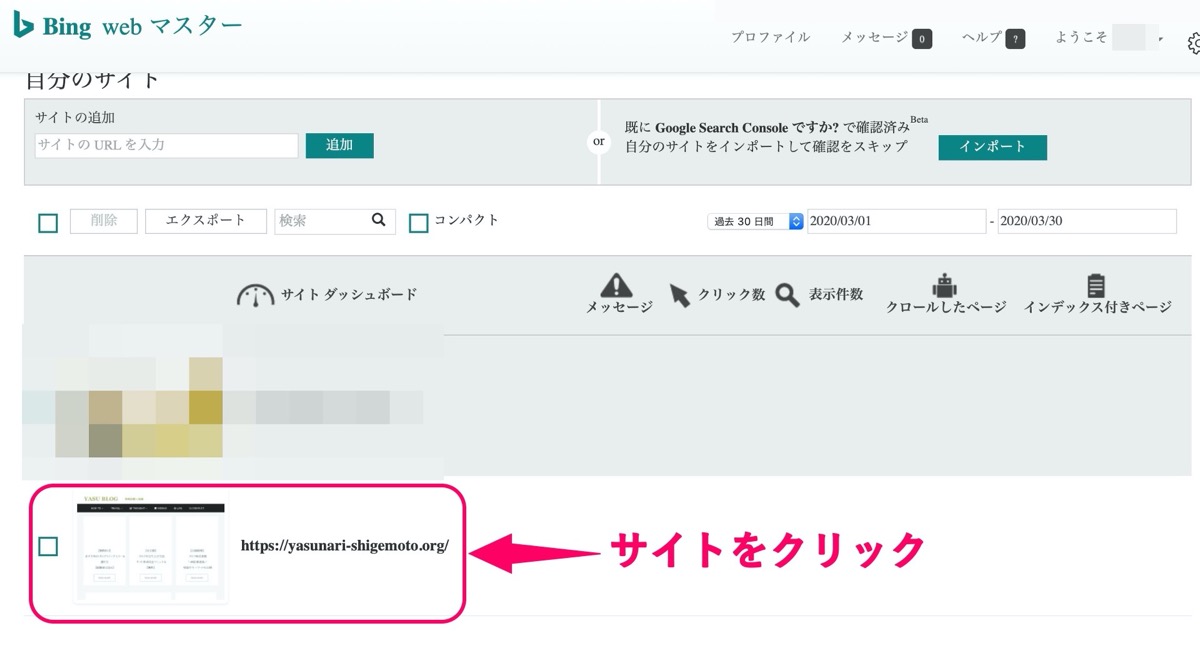Click the yasunari-shigemoto site thumbnail

[150, 546]
